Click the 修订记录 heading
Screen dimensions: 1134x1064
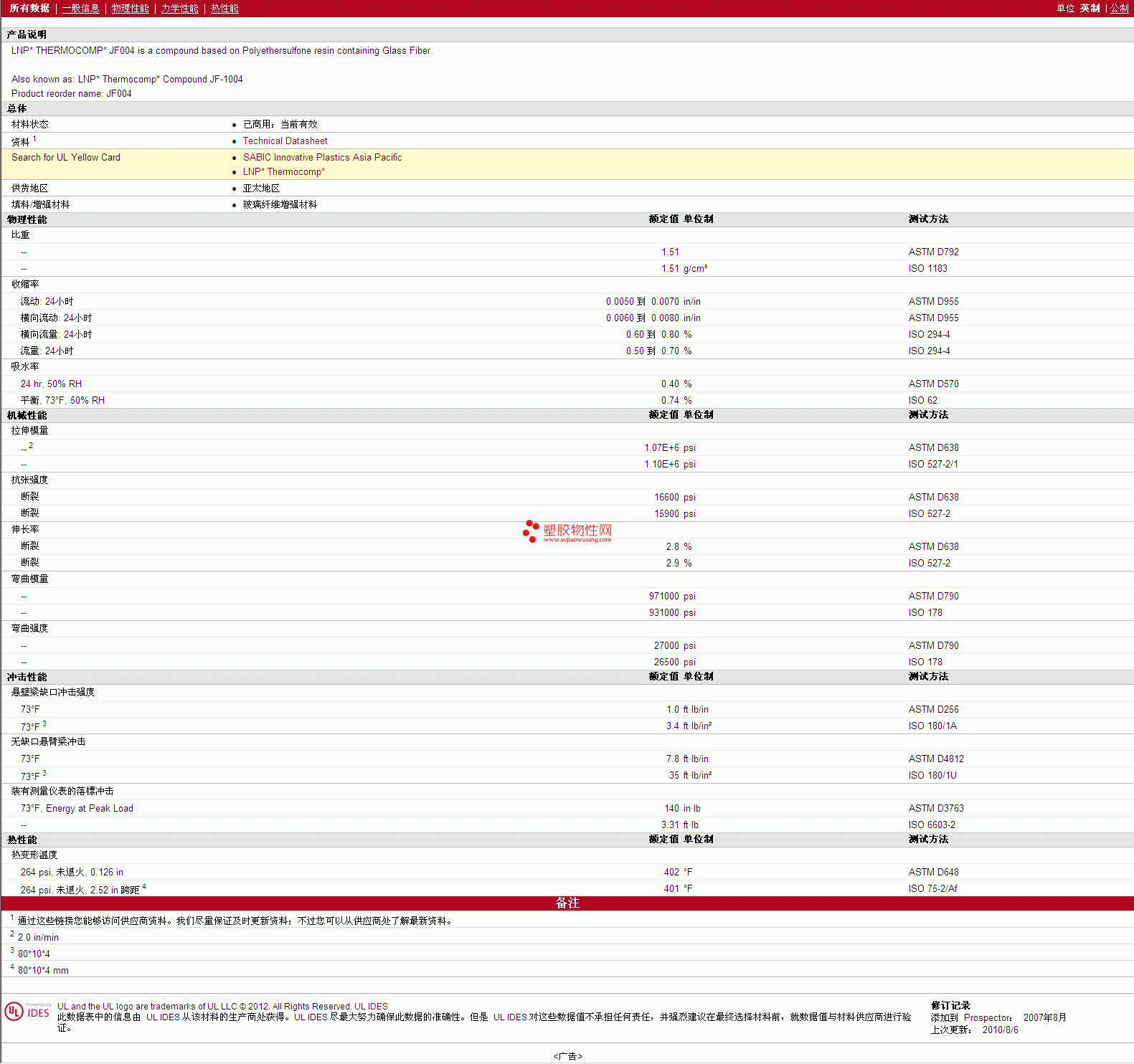click(x=950, y=1006)
